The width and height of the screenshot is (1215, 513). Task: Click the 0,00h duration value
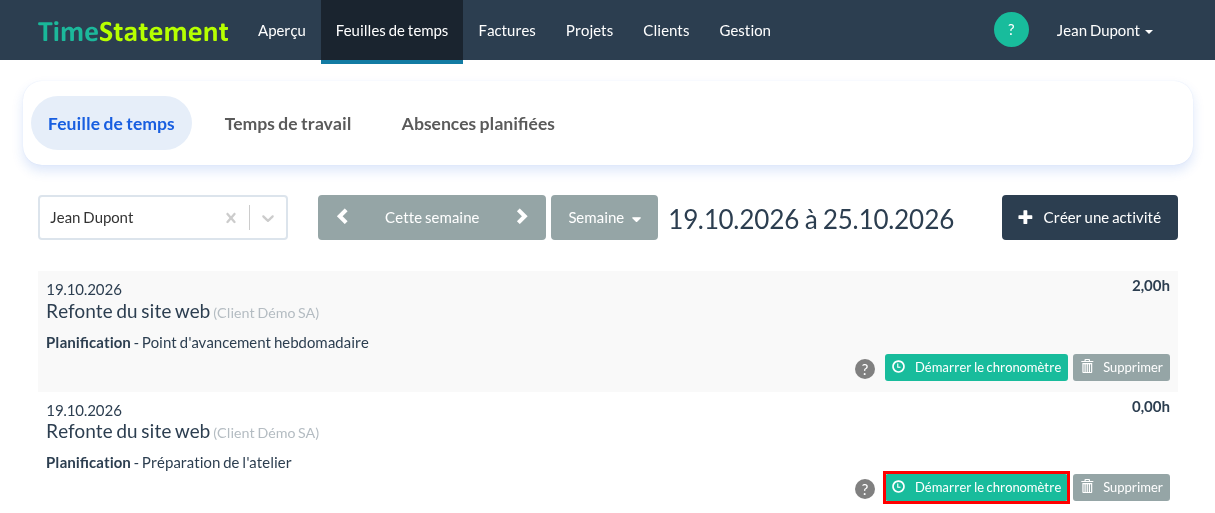click(1150, 406)
